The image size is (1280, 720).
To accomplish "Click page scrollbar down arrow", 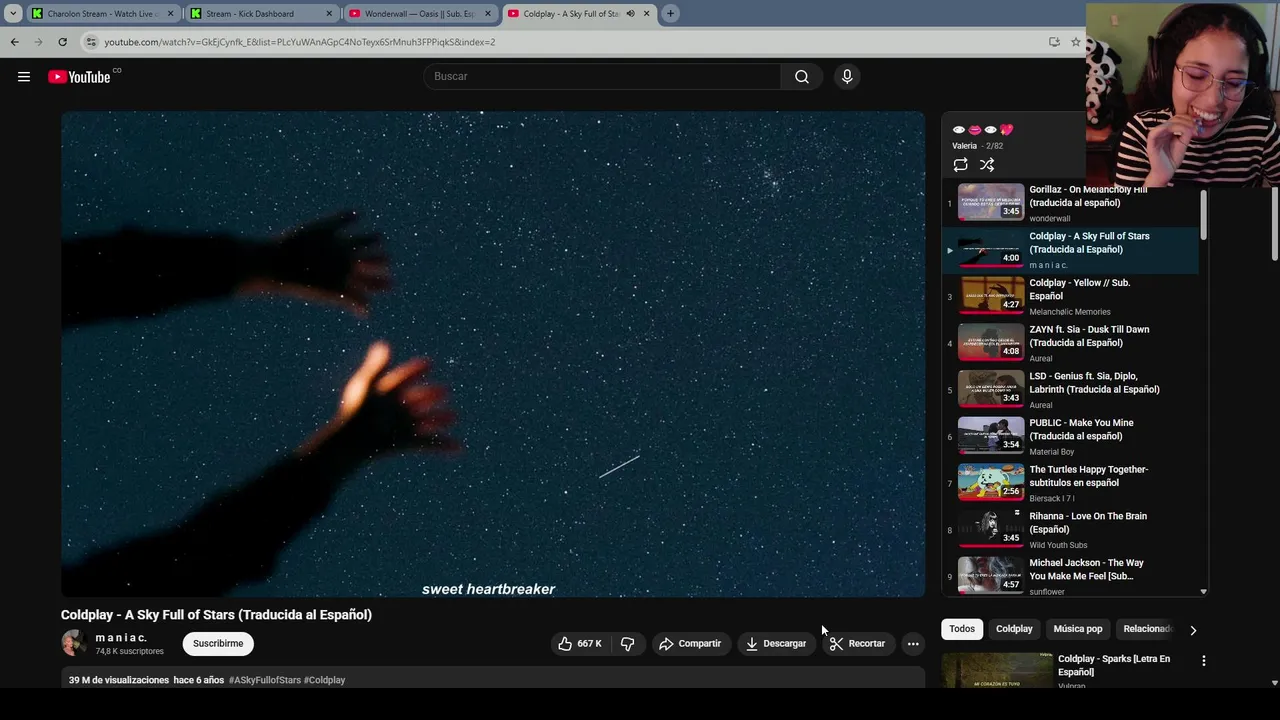I will pos(1274,683).
